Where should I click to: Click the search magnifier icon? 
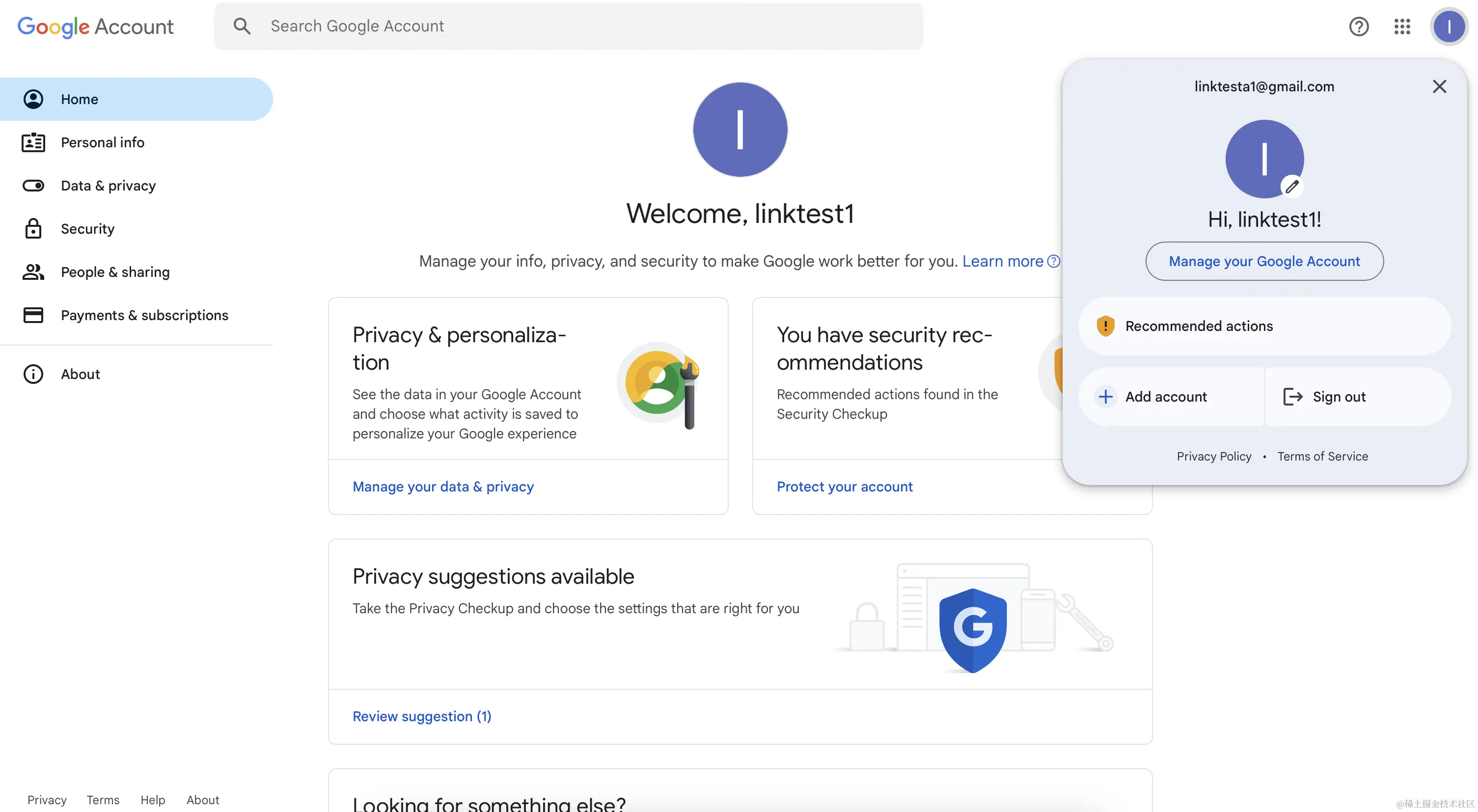242,27
